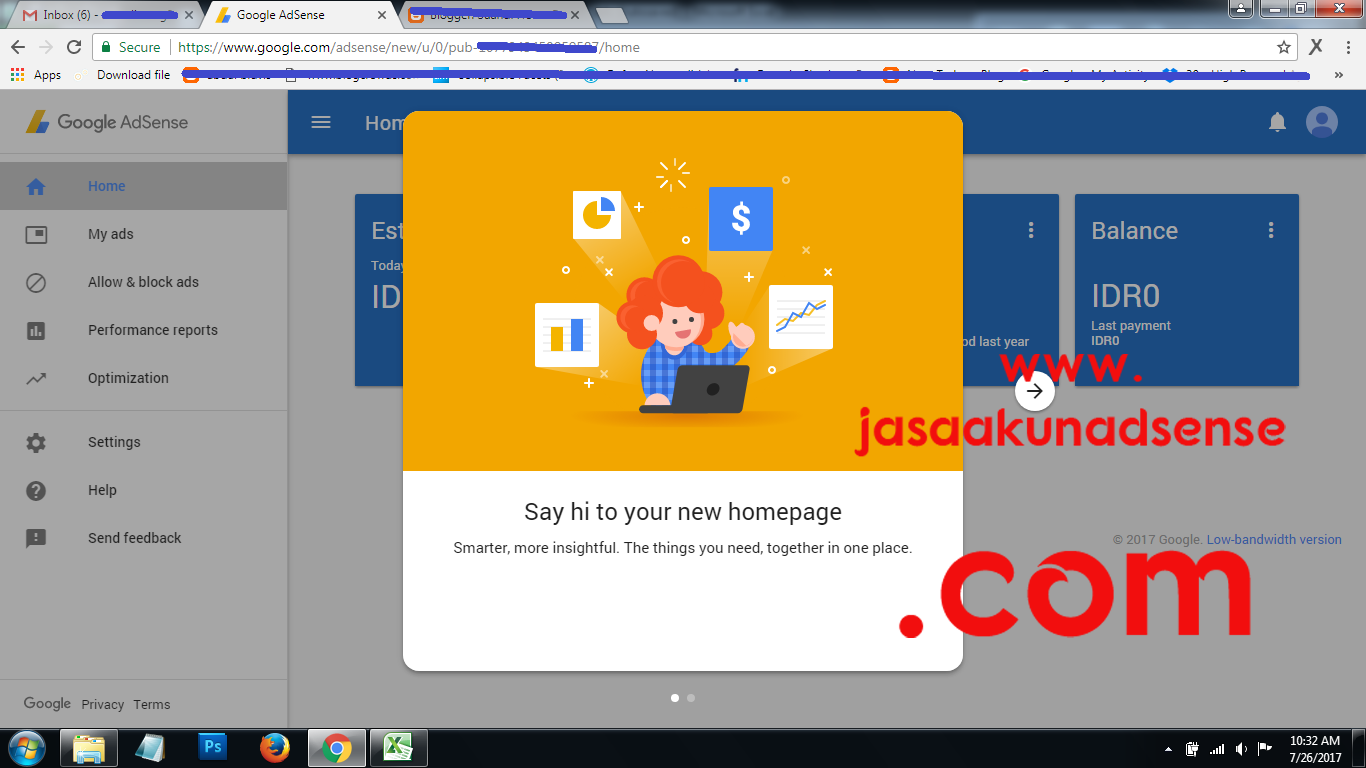Go back with the browser back arrow

point(17,47)
